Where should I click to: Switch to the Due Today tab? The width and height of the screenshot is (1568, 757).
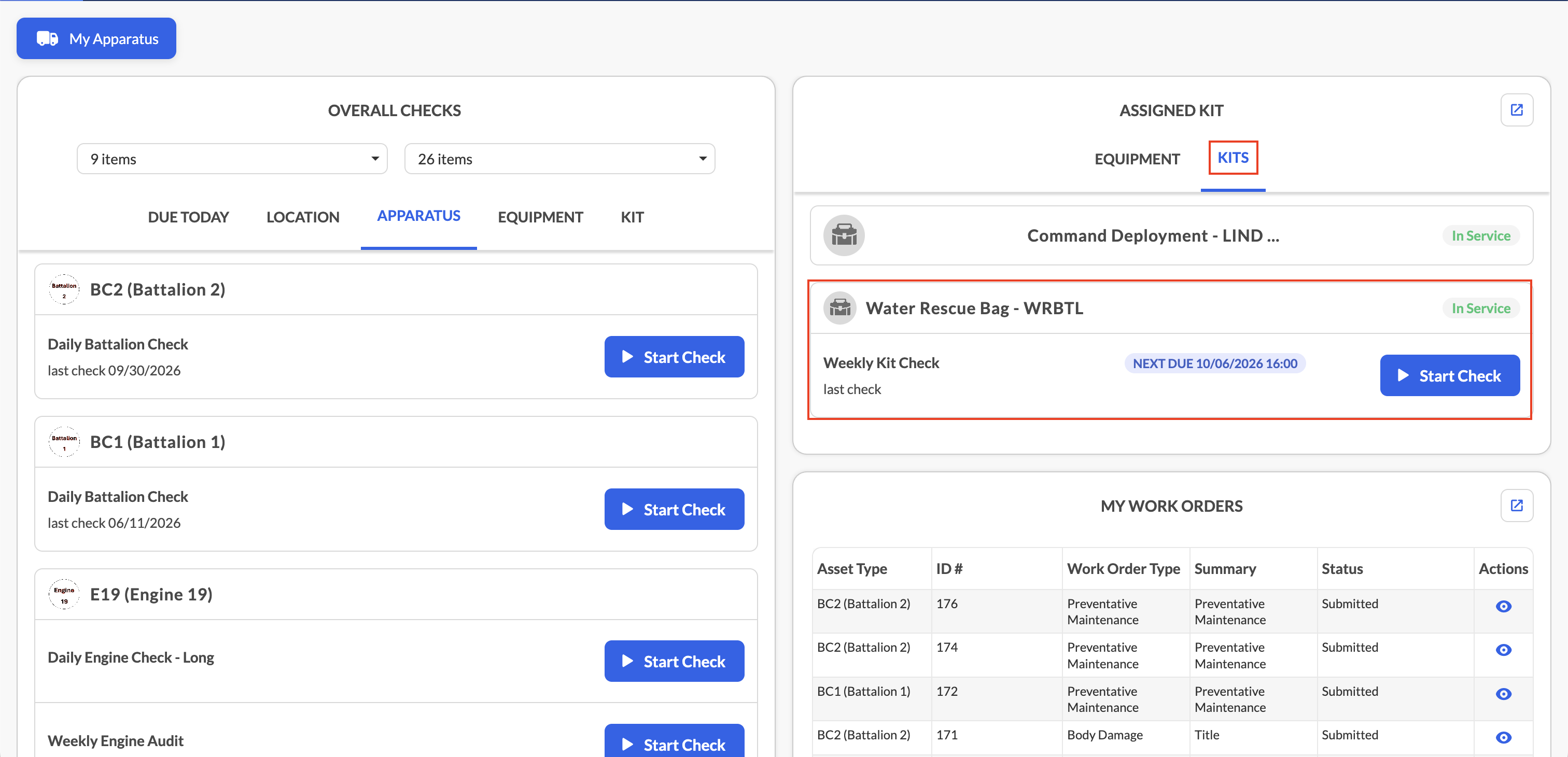click(x=188, y=217)
